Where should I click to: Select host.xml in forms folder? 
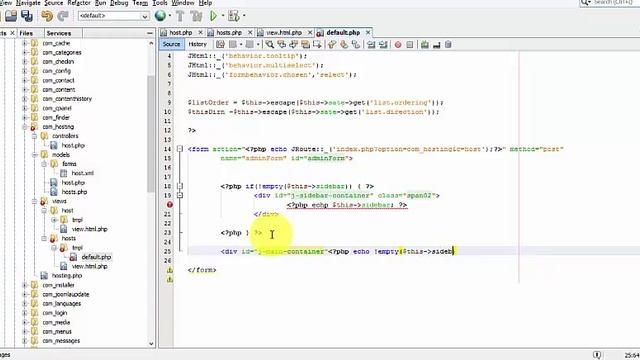[82, 173]
